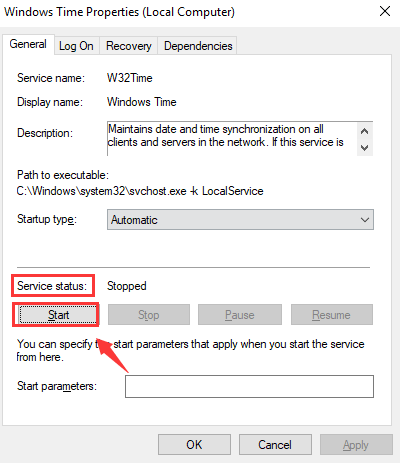Click the disabled Resume button
400x463 pixels.
(332, 315)
